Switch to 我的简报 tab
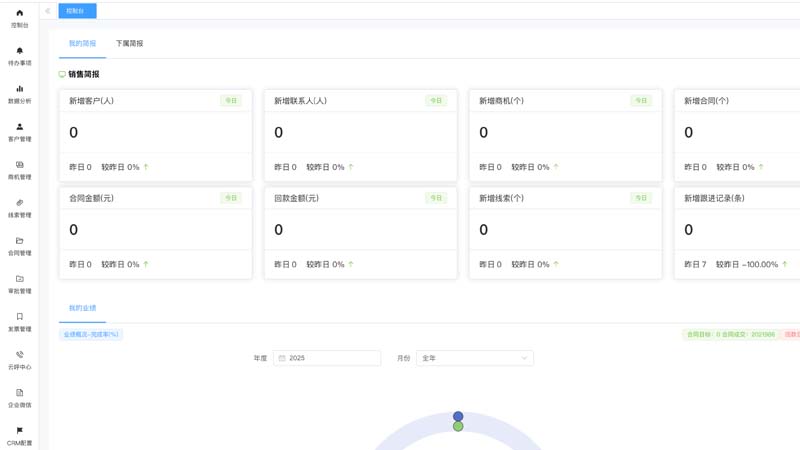The image size is (800, 450). (x=82, y=43)
